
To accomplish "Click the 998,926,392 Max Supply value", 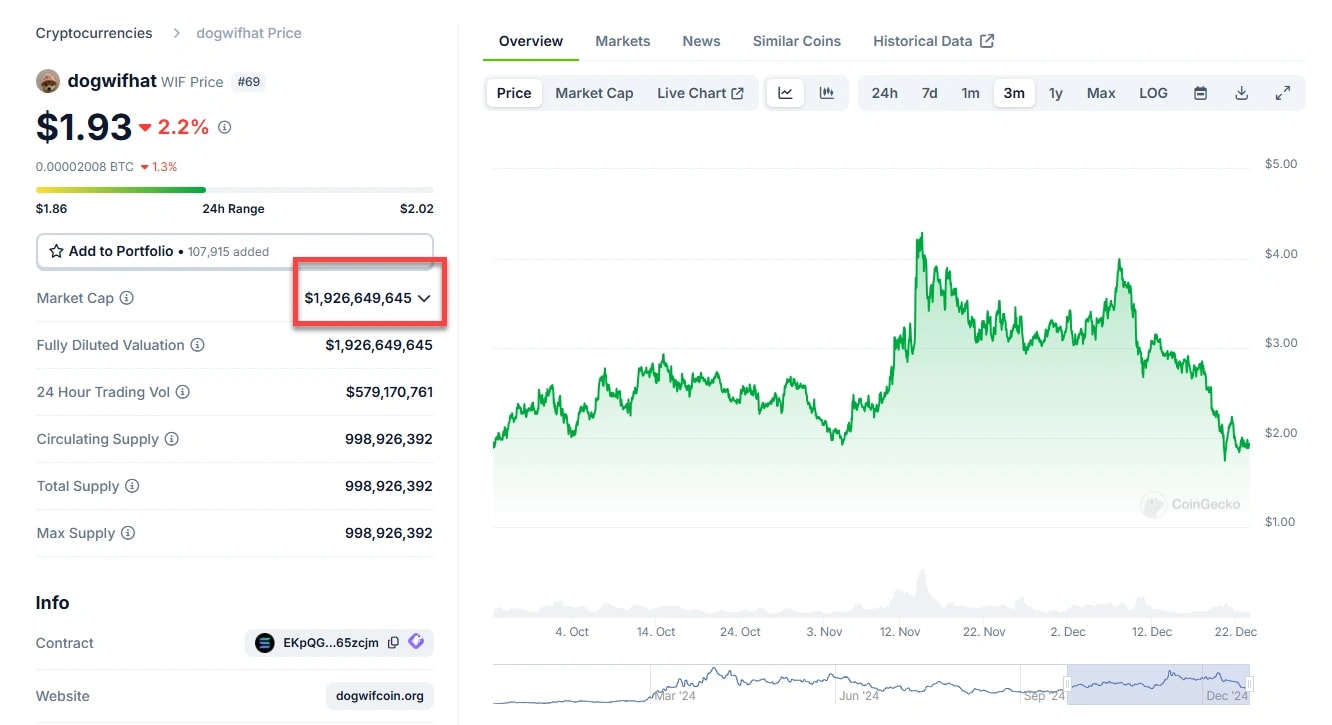I will tap(389, 533).
